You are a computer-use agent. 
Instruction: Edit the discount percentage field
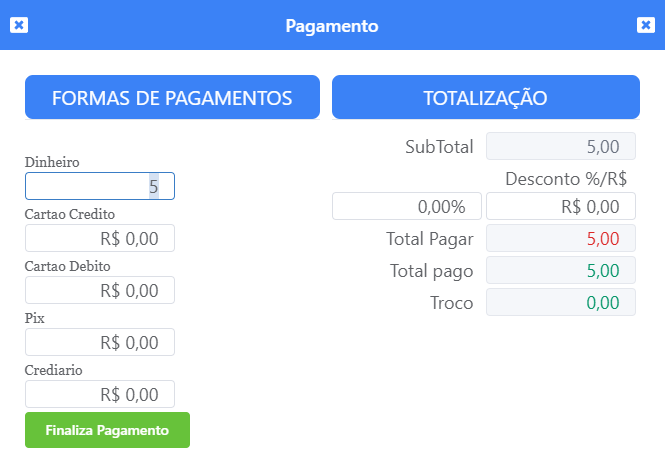pyautogui.click(x=406, y=207)
